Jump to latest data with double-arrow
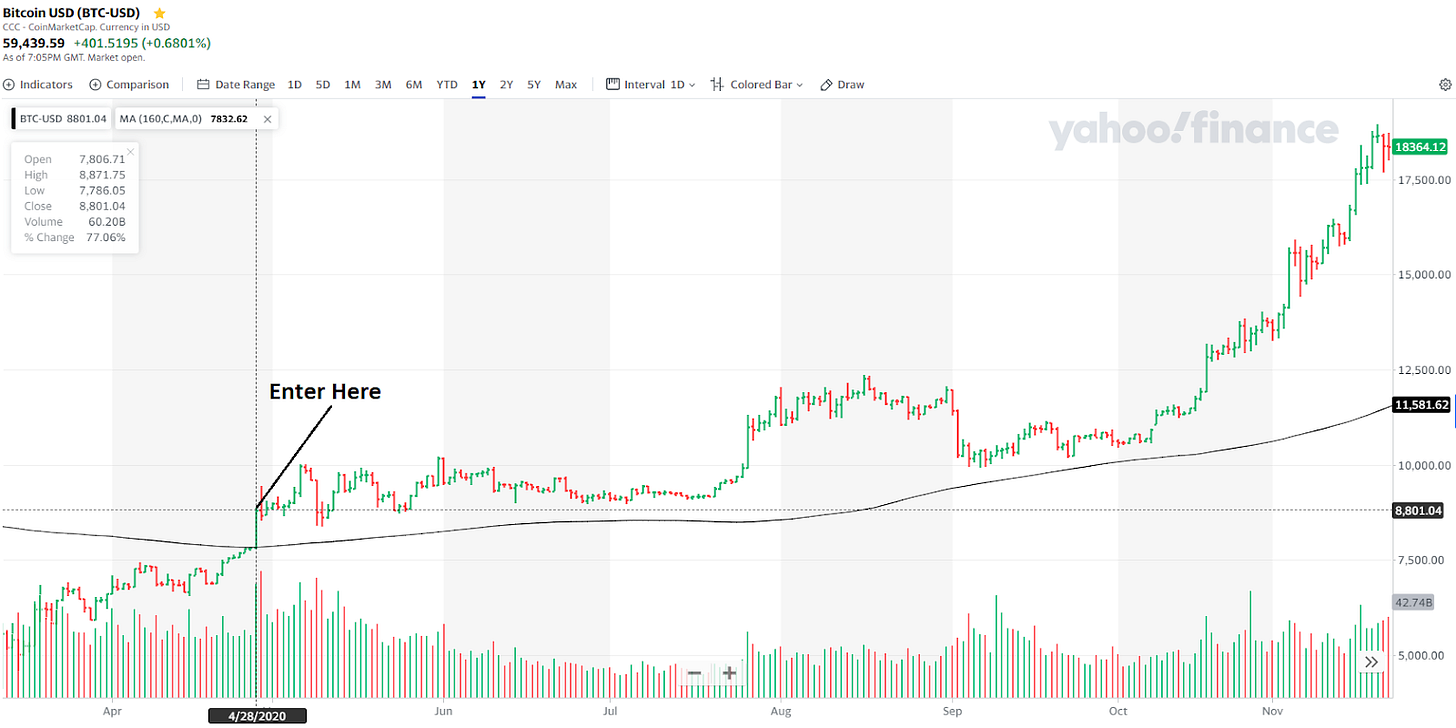1456x728 pixels. [x=1371, y=661]
